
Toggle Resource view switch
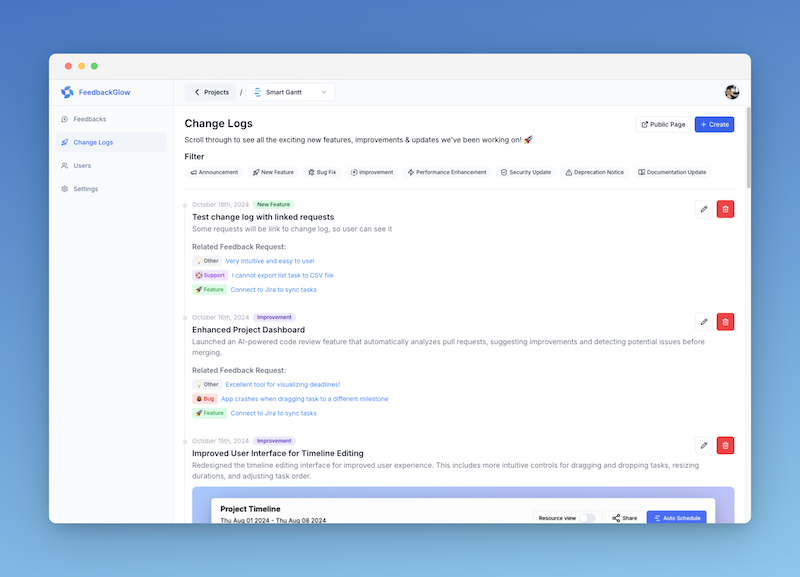click(x=587, y=518)
